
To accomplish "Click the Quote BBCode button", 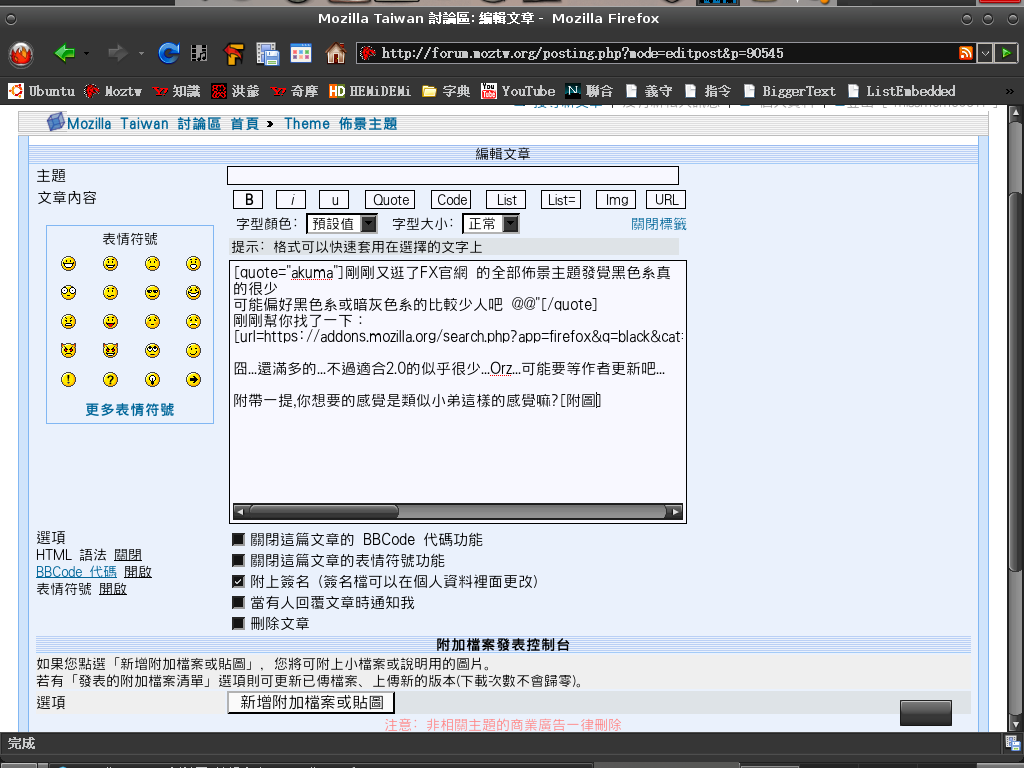I will coord(392,200).
